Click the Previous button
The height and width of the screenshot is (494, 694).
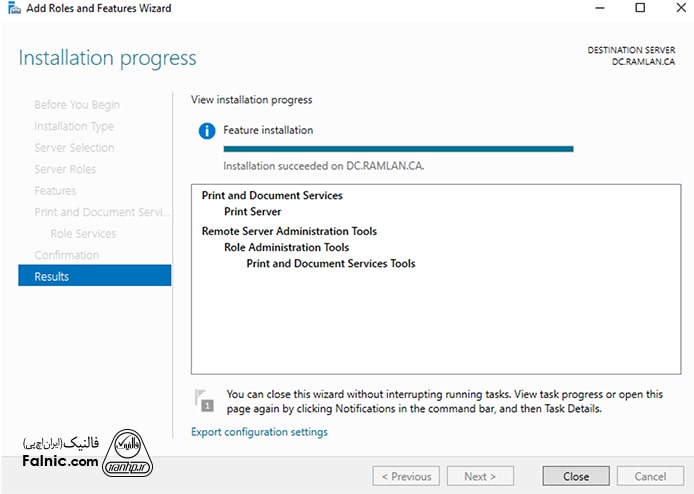pyautogui.click(x=406, y=476)
